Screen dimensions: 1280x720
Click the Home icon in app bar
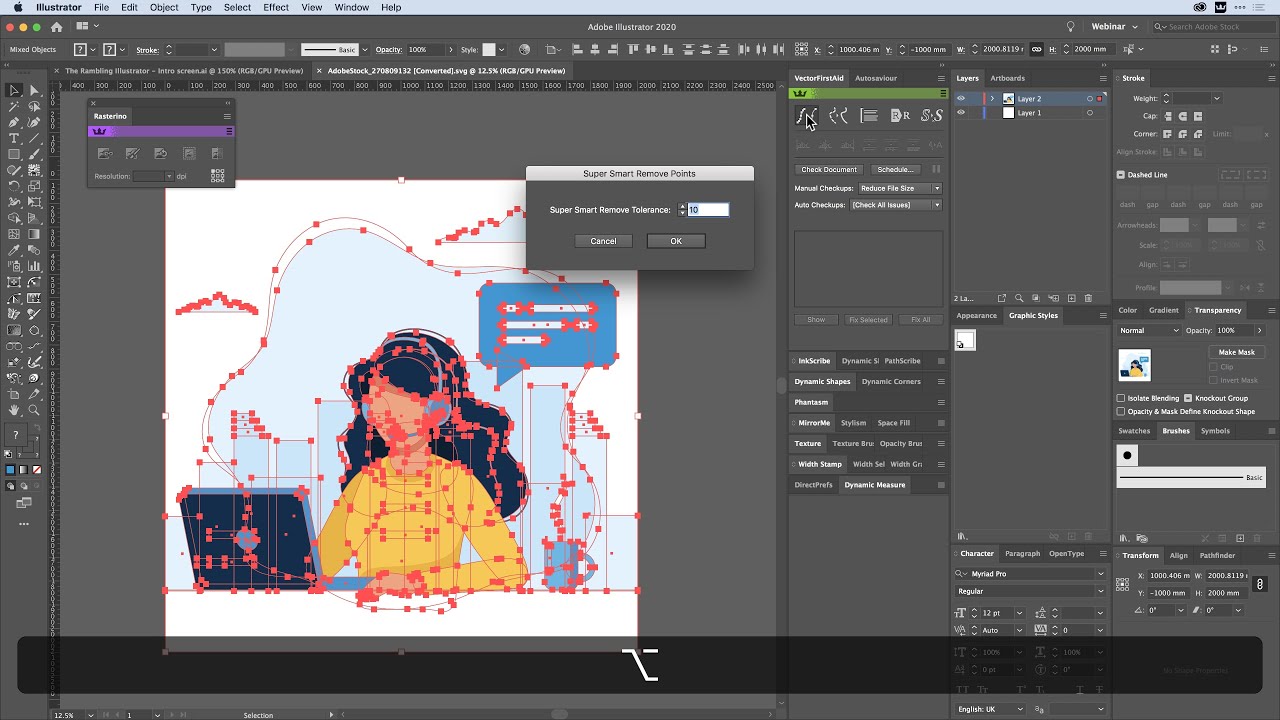[56, 27]
